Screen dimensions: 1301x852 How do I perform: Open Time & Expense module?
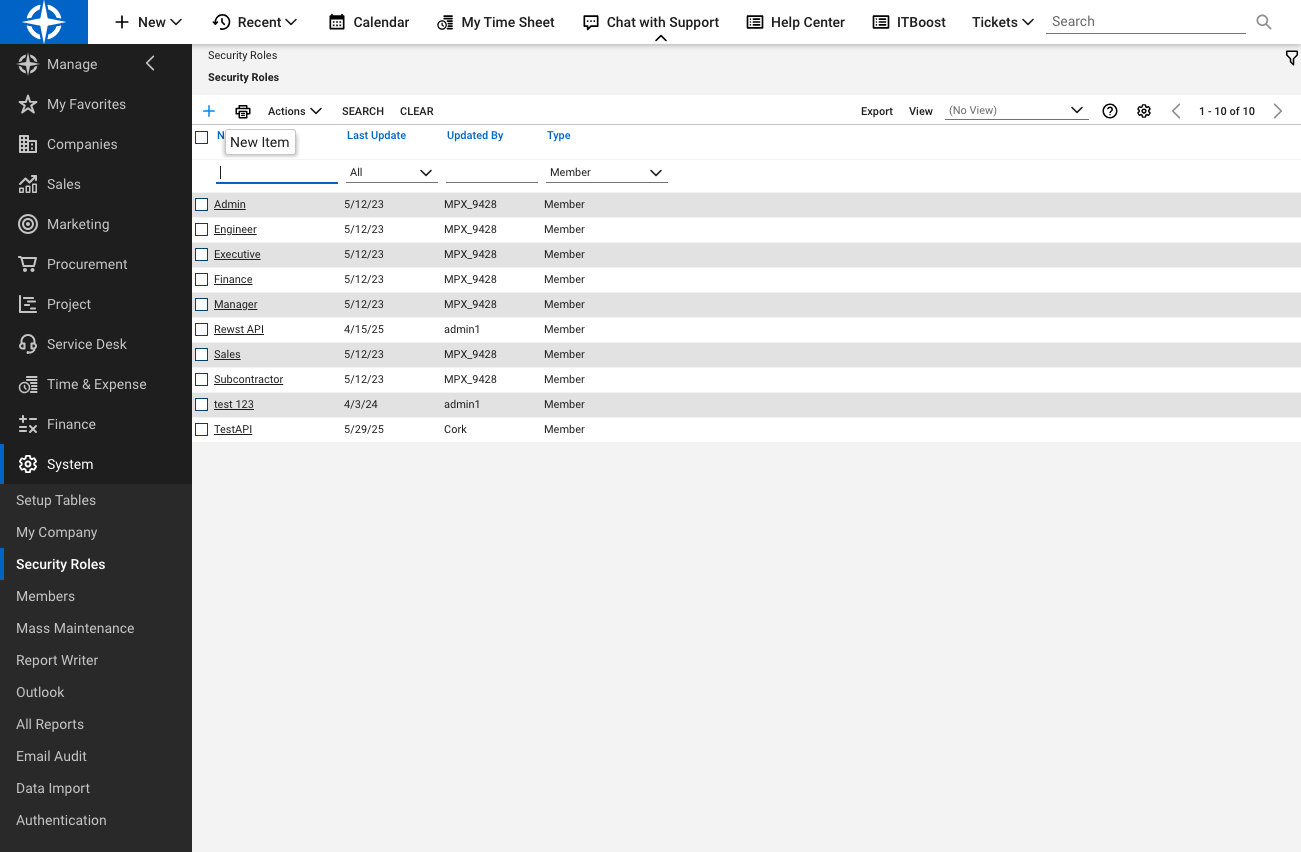coord(96,384)
